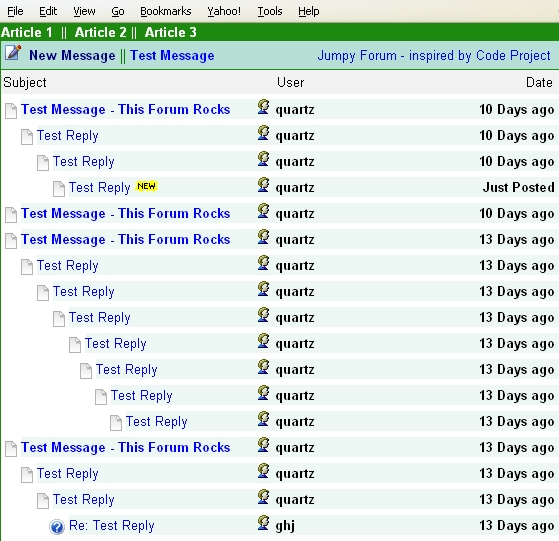Open the Re: Test Reply post by ghj
The width and height of the screenshot is (559, 541).
tap(112, 526)
